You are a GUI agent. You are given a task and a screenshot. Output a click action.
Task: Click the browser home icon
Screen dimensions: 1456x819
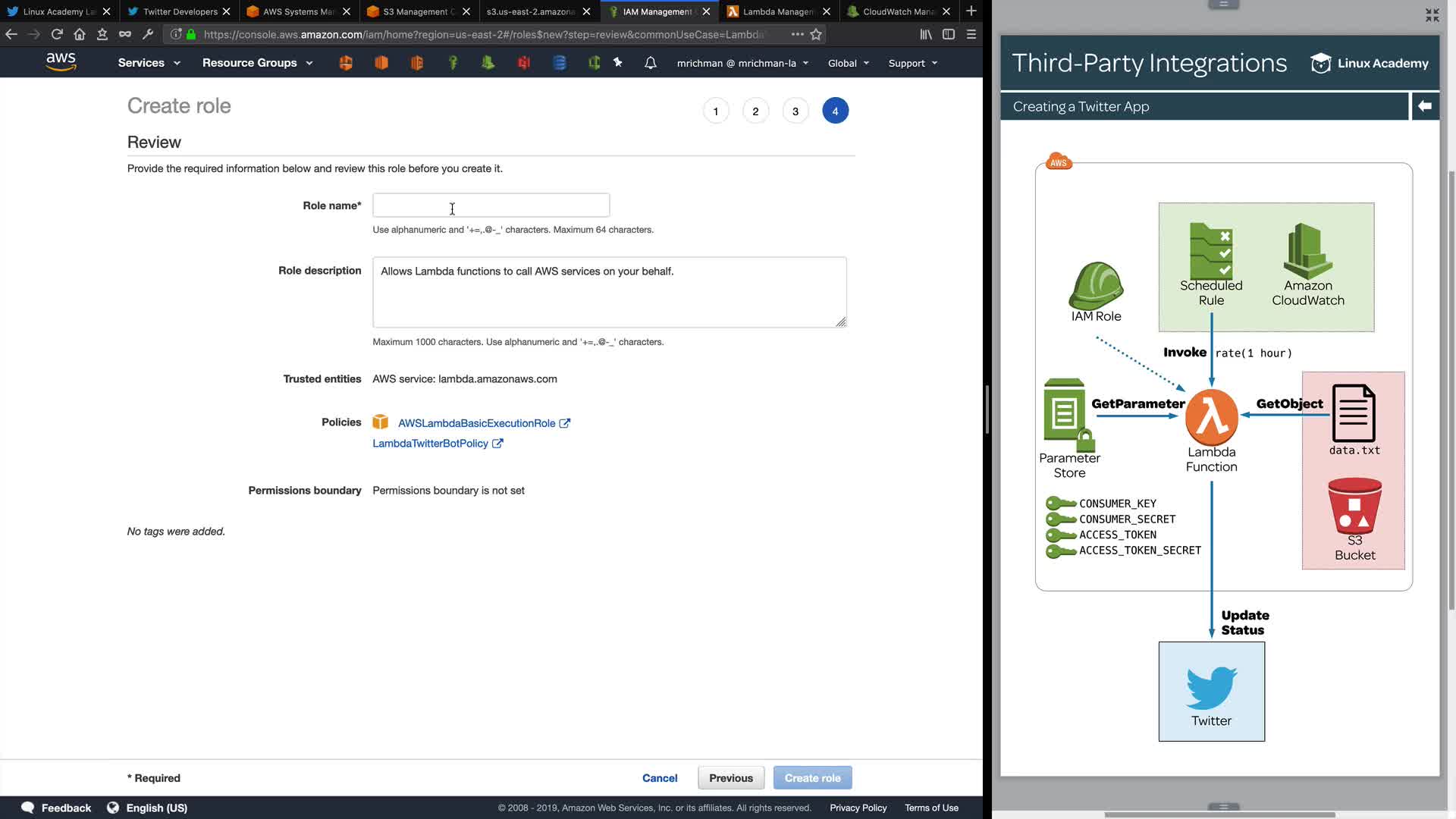80,34
